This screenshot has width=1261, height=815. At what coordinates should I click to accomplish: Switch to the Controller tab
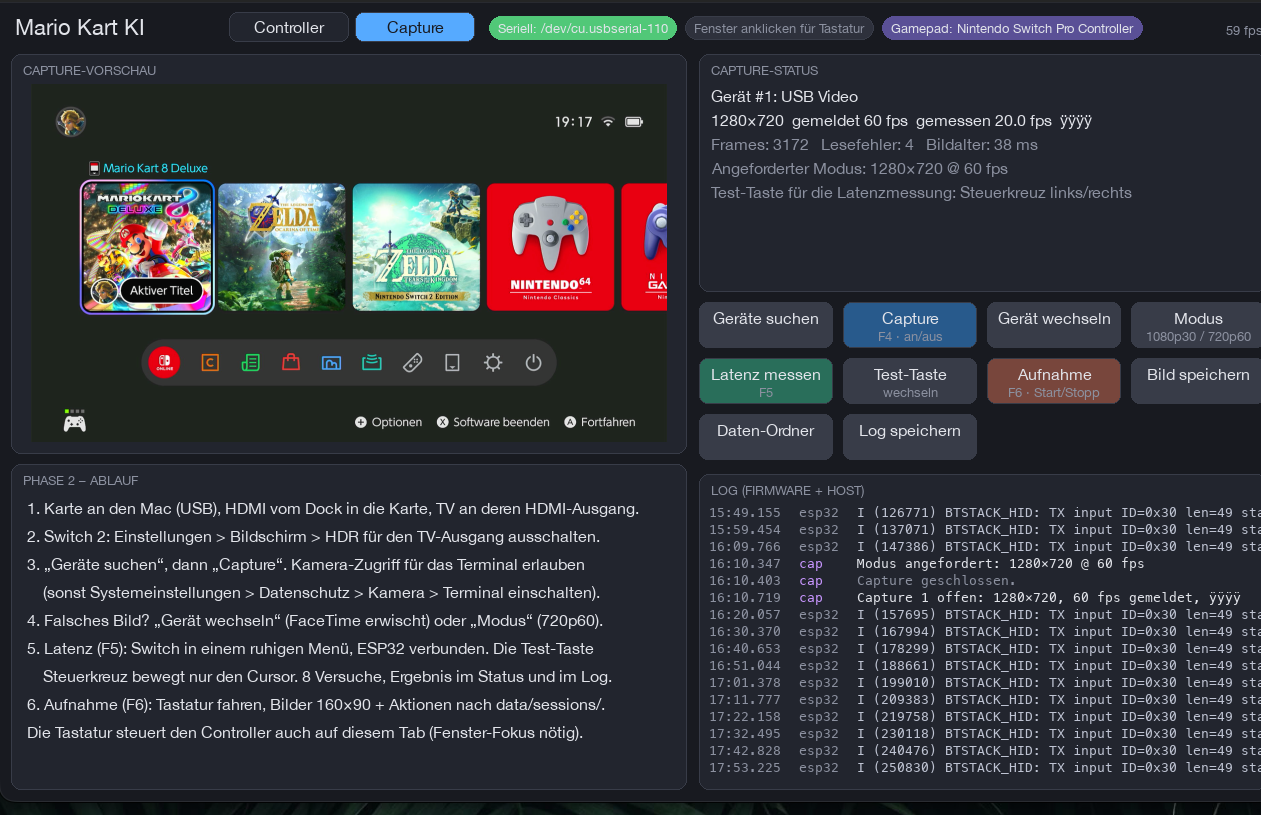point(289,27)
